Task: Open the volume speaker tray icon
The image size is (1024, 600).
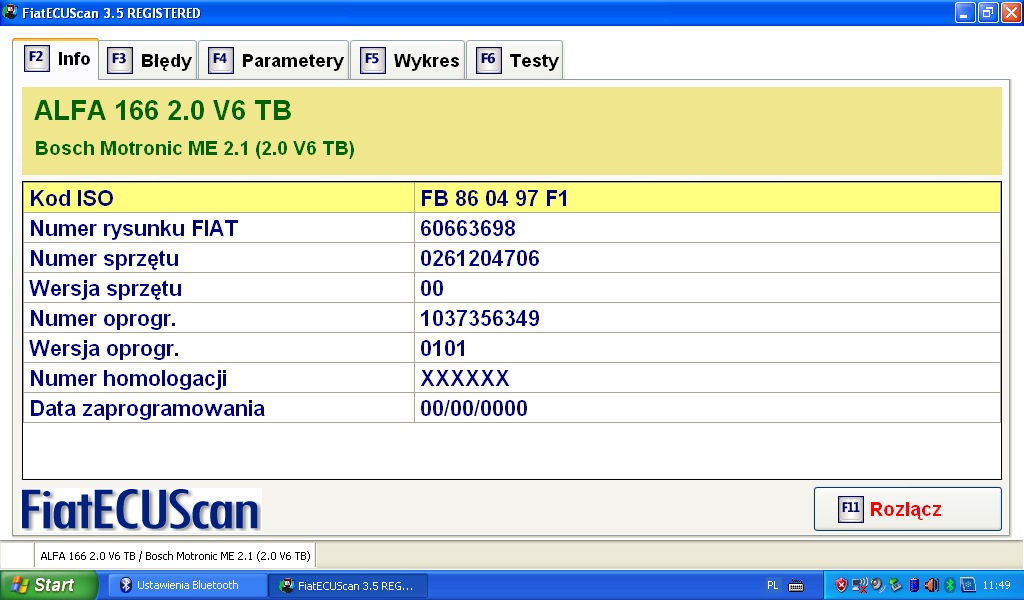Action: [x=931, y=585]
